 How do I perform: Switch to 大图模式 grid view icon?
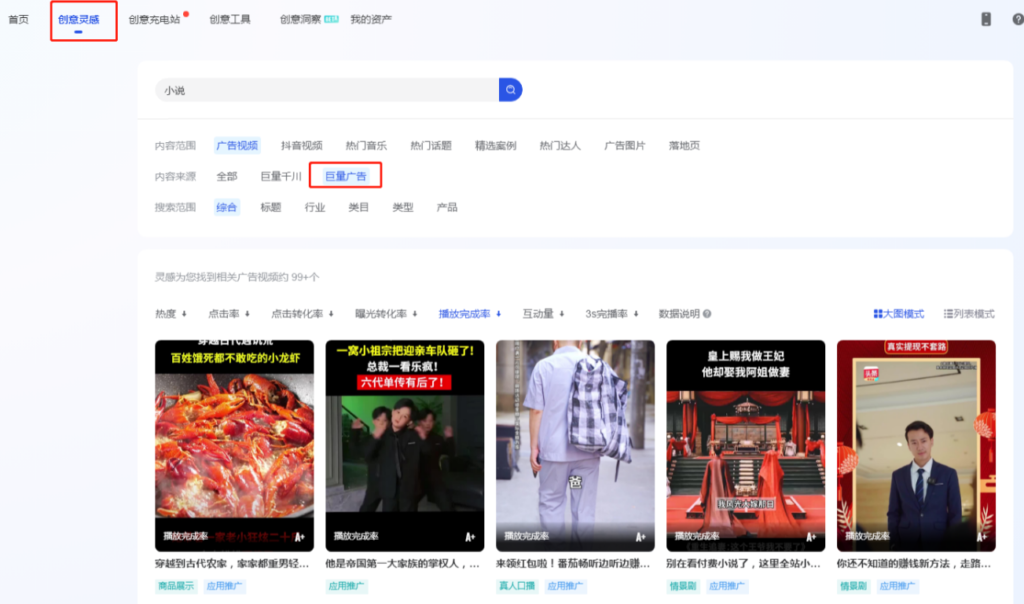[x=877, y=312]
